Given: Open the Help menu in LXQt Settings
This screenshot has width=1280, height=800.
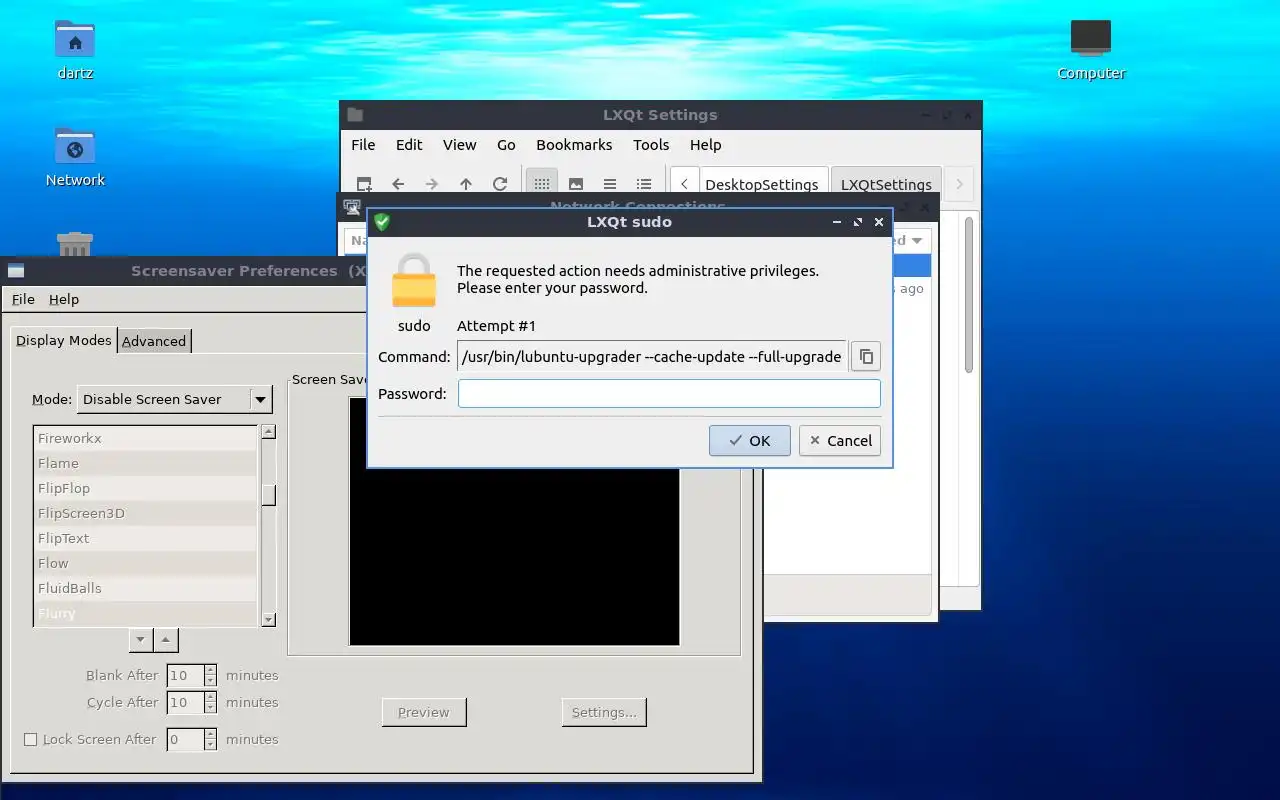Looking at the screenshot, I should (705, 145).
